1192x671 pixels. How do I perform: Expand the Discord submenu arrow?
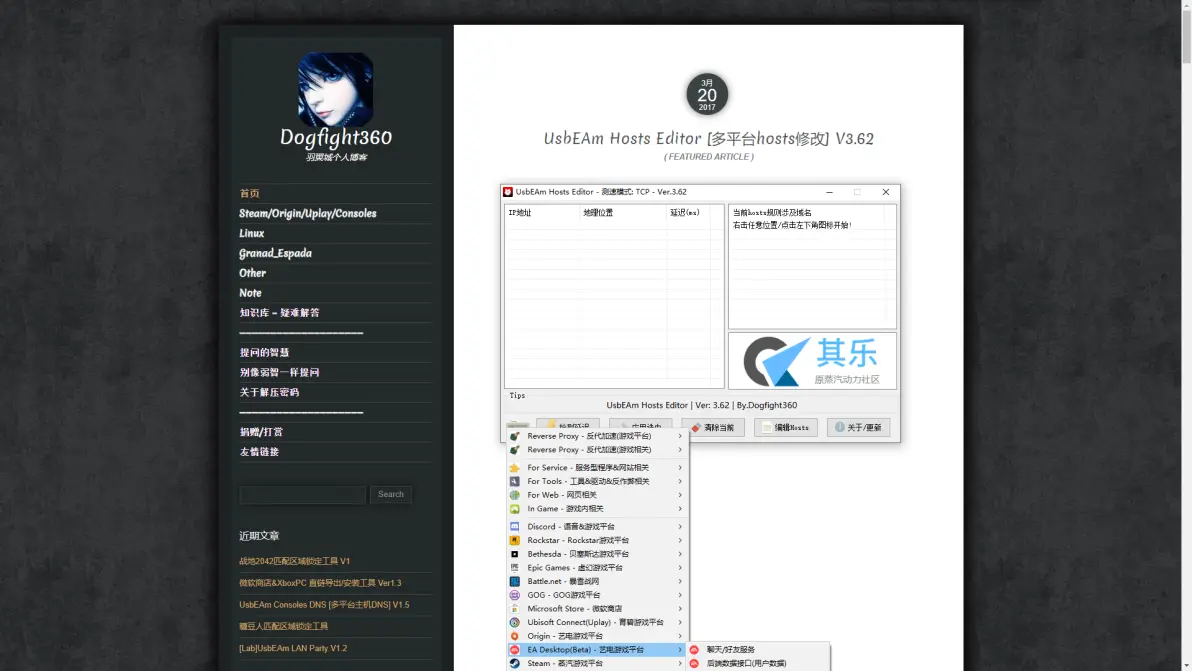point(680,527)
